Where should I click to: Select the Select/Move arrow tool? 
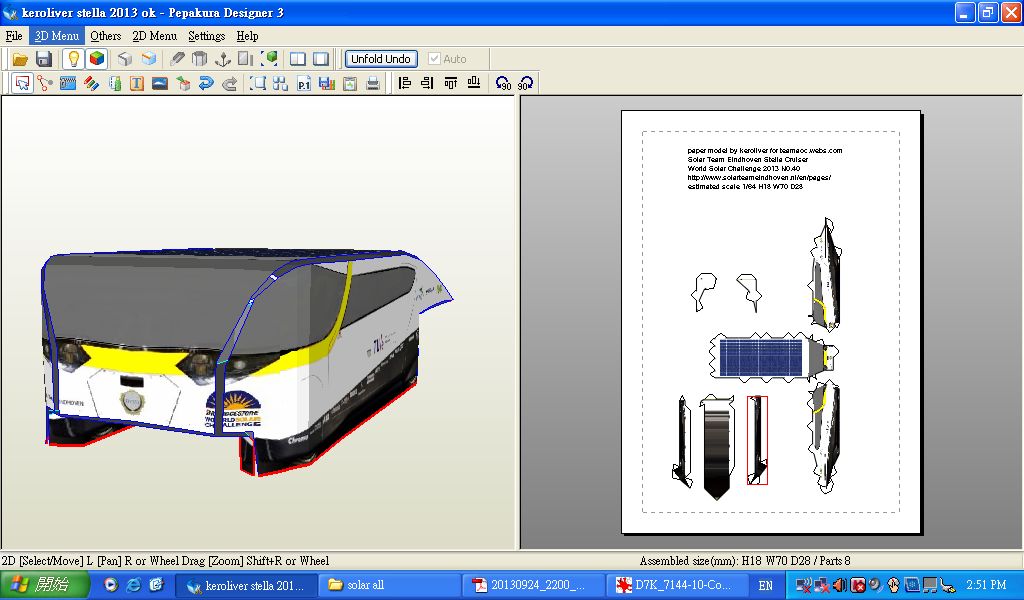pyautogui.click(x=22, y=84)
